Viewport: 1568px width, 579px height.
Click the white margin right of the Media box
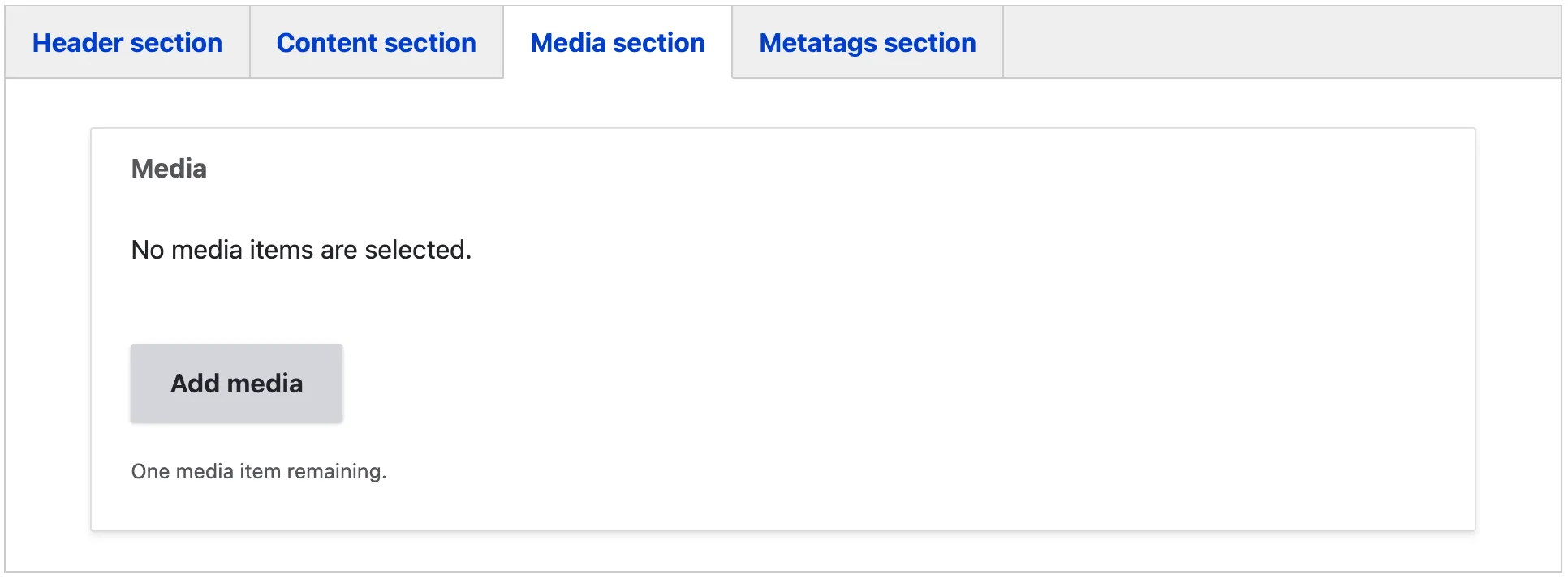1518,324
